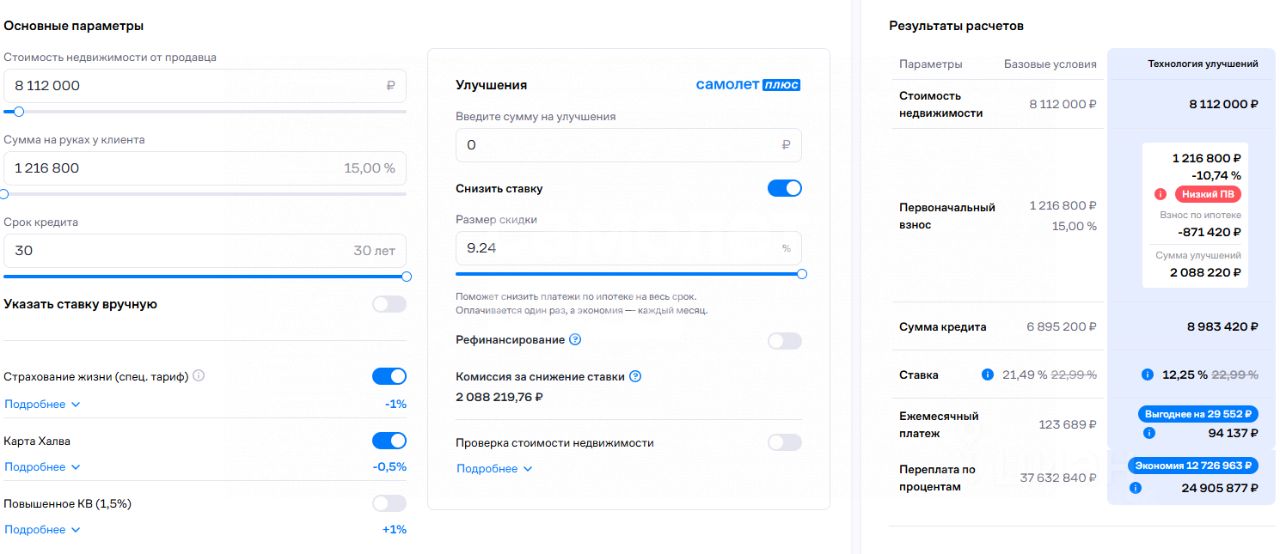
Task: Turn off Карта Халва toggle
Action: click(x=389, y=441)
